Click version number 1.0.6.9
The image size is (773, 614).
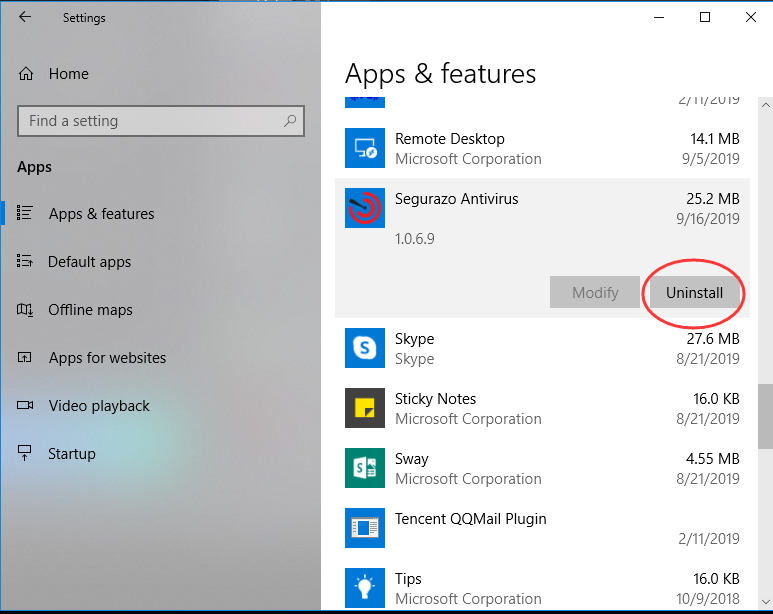(x=415, y=239)
